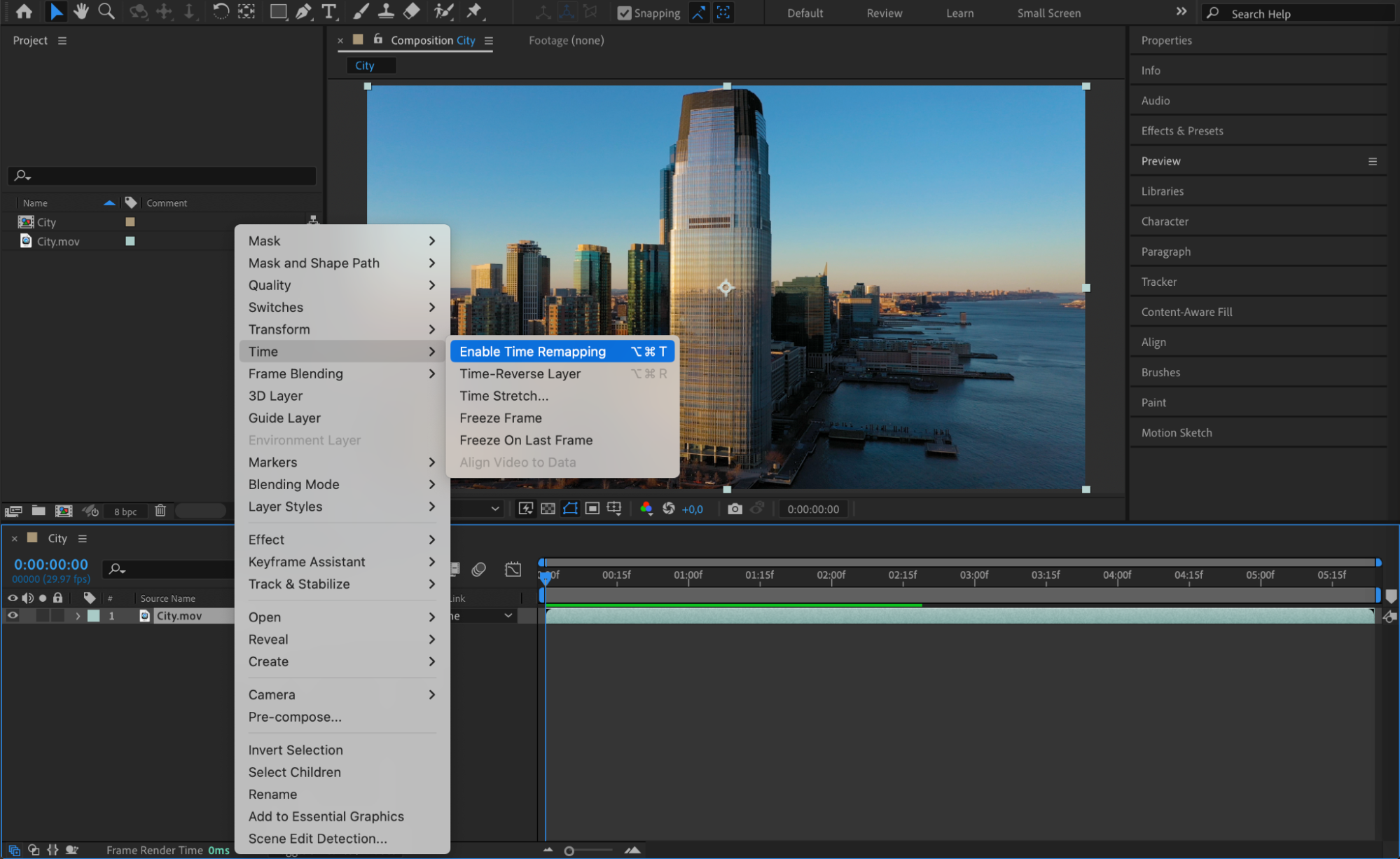Expand more workspaces chevron
The image size is (1400, 859).
(1181, 12)
